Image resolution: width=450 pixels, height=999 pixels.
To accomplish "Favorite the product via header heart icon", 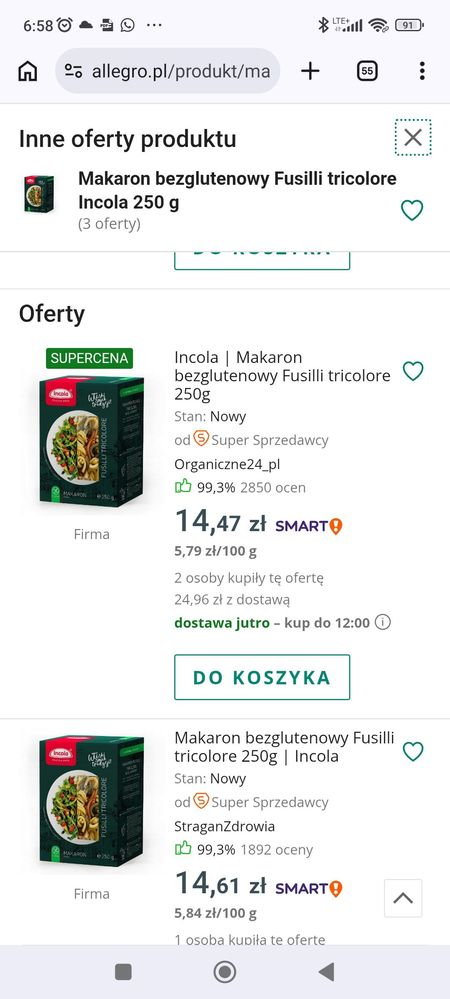I will 412,210.
